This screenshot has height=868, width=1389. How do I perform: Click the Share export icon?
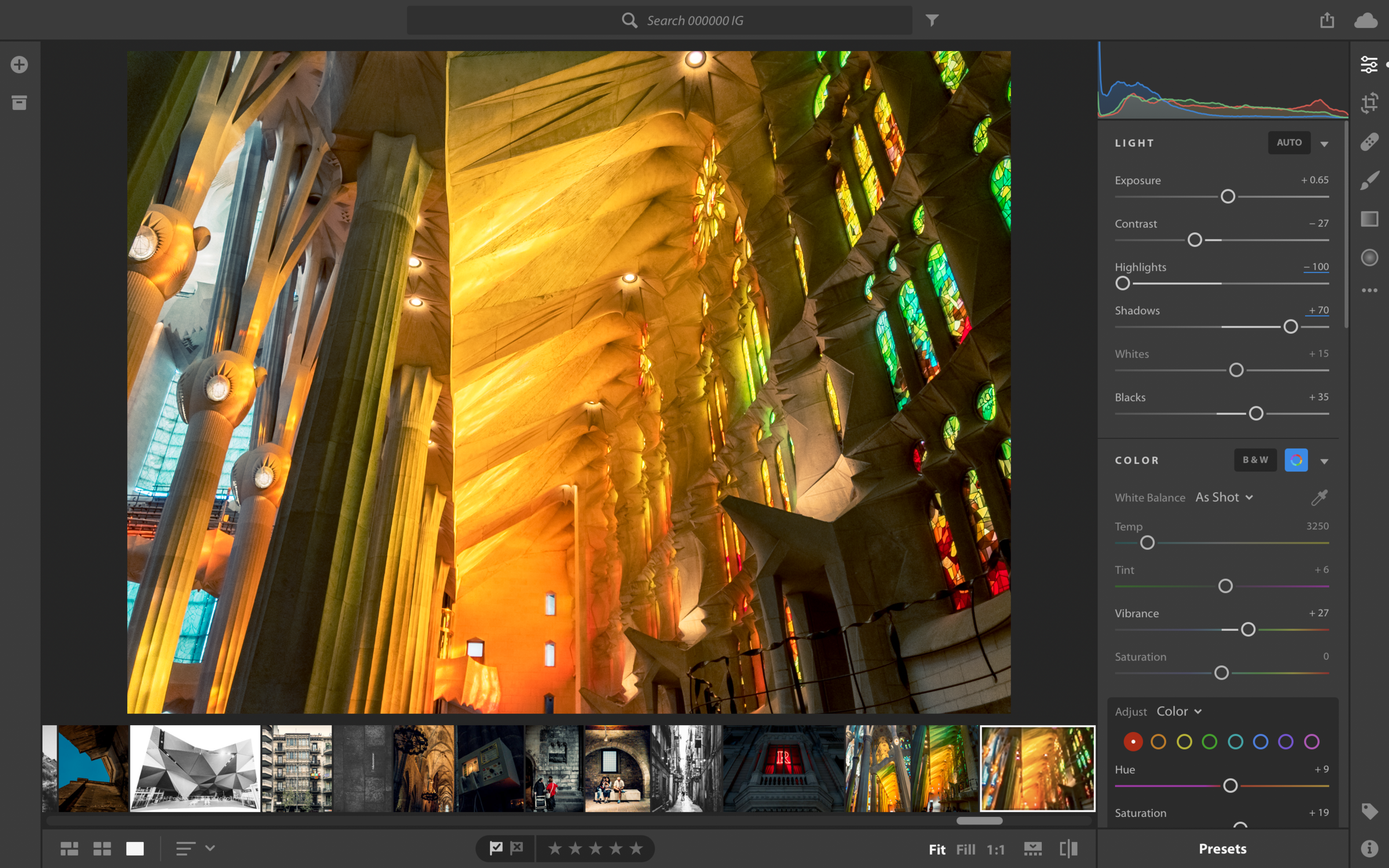[x=1326, y=20]
